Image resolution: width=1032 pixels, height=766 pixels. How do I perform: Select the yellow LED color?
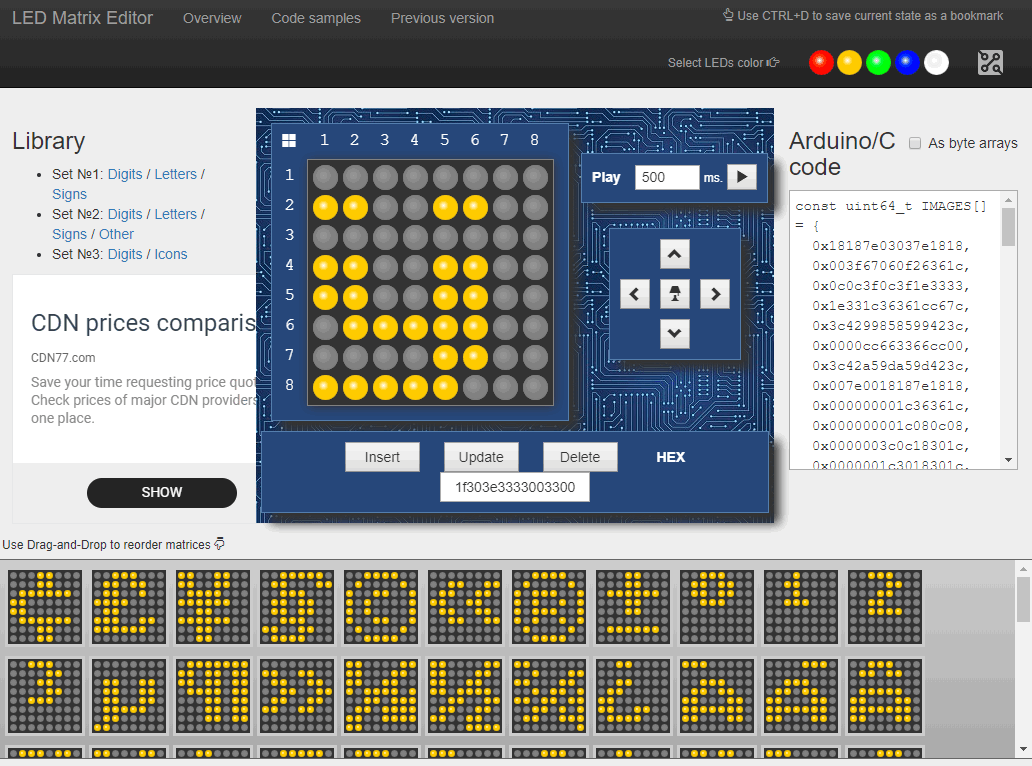click(849, 63)
